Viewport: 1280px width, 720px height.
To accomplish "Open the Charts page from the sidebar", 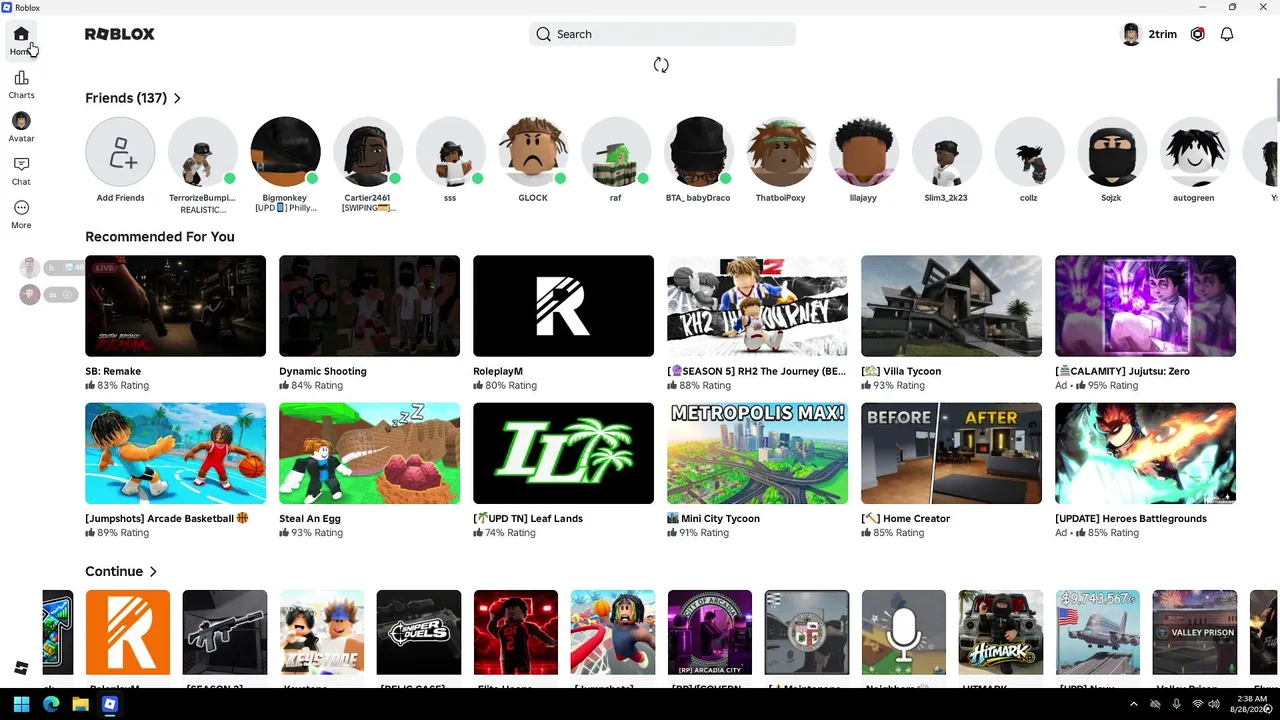I will [x=21, y=84].
